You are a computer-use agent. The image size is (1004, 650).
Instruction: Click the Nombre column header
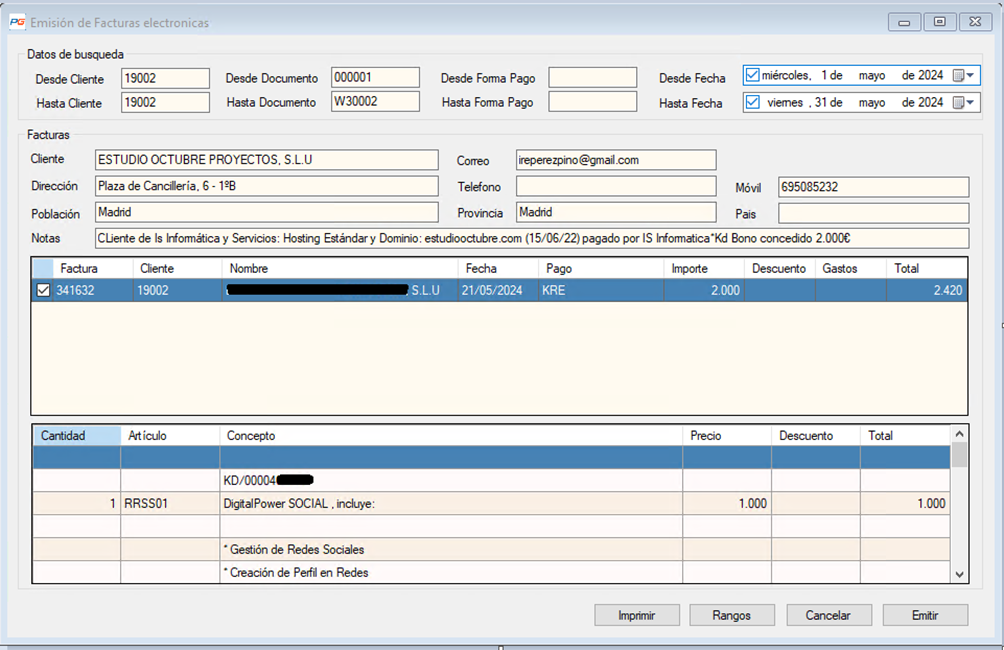click(340, 268)
